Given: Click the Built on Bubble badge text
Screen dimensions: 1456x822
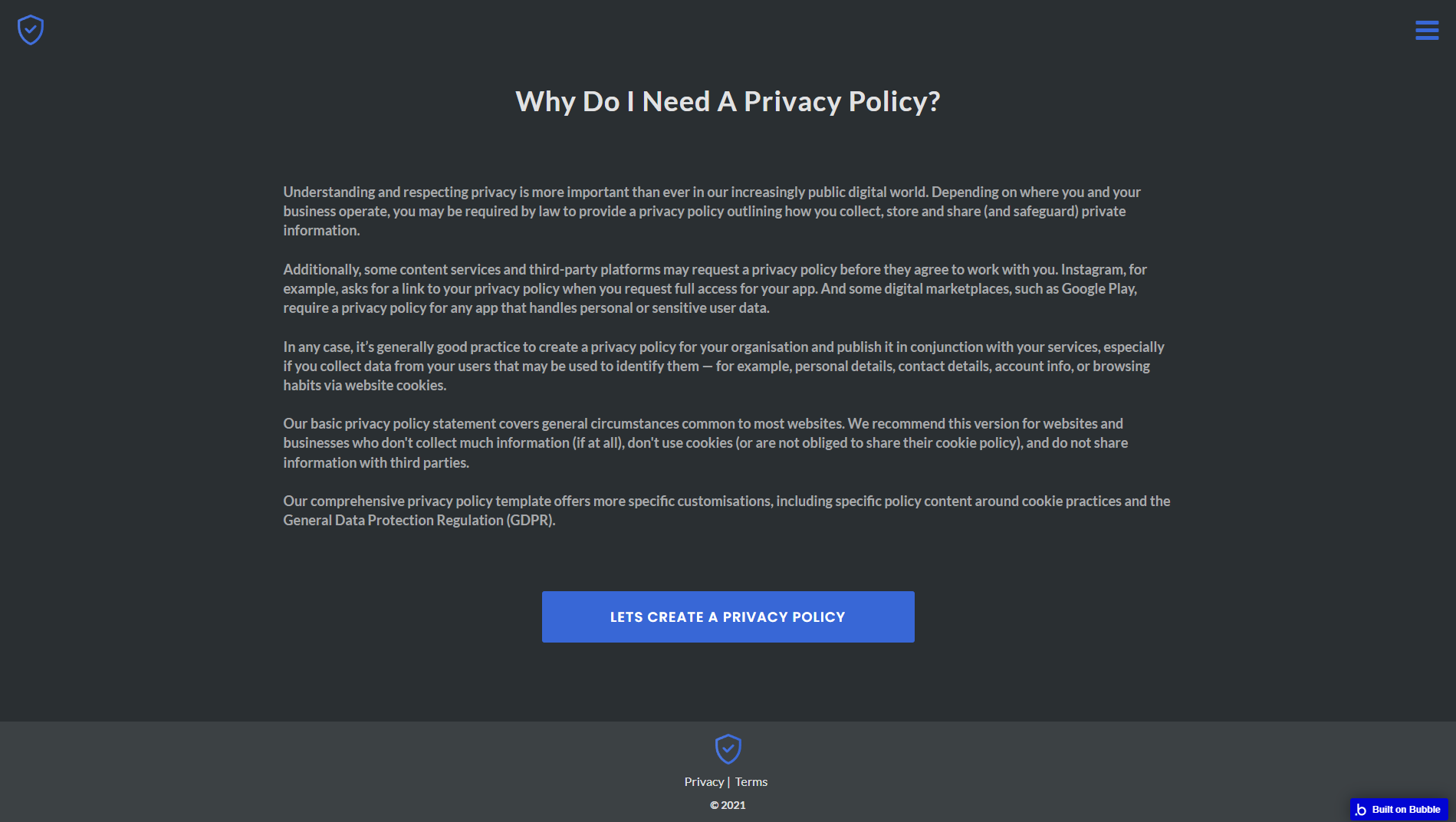Looking at the screenshot, I should pos(1406,810).
